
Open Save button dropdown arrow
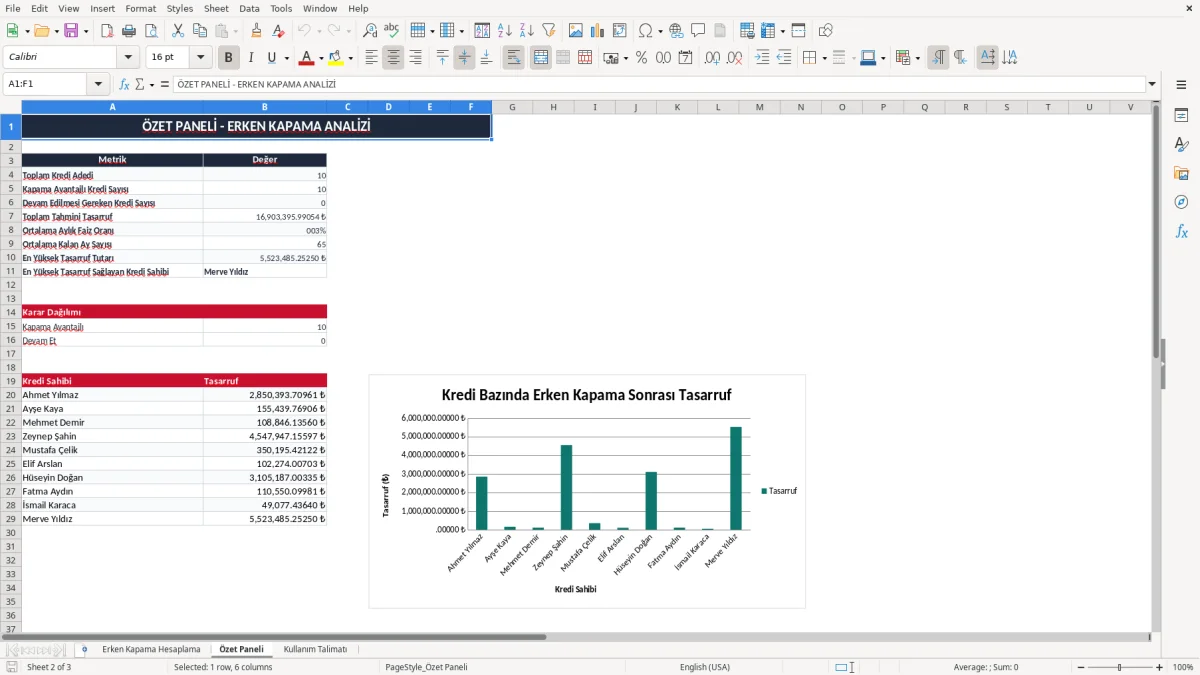coord(86,31)
